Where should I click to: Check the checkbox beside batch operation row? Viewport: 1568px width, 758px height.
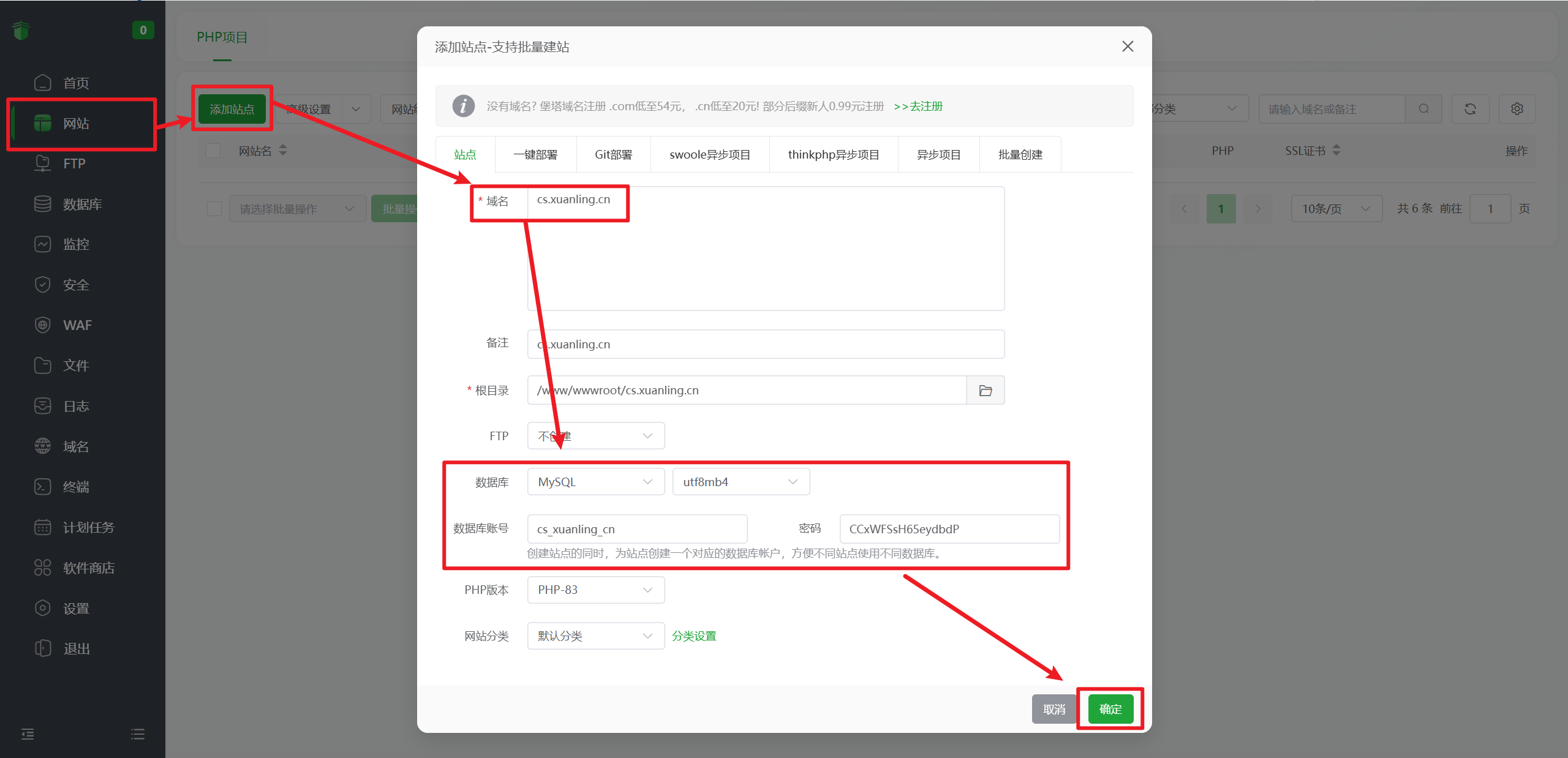tap(214, 208)
